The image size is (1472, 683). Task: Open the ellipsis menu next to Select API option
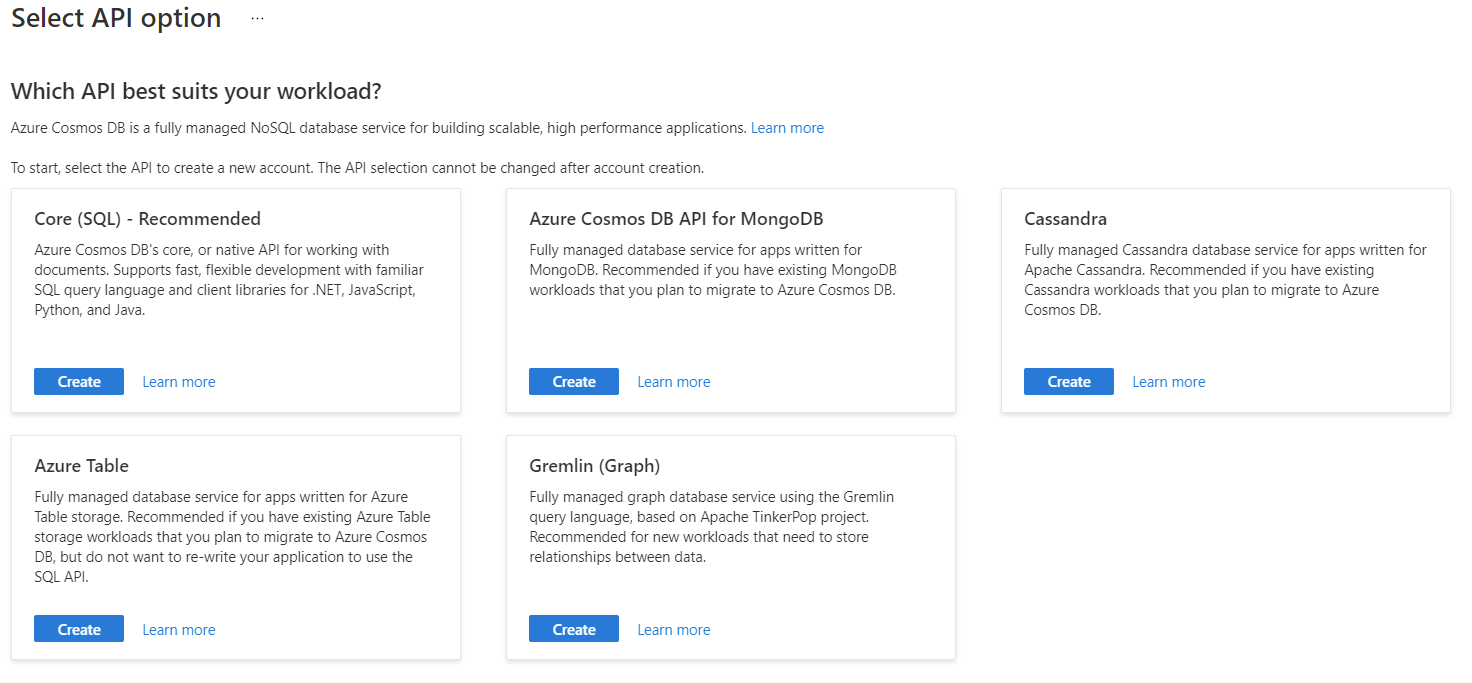pyautogui.click(x=257, y=17)
